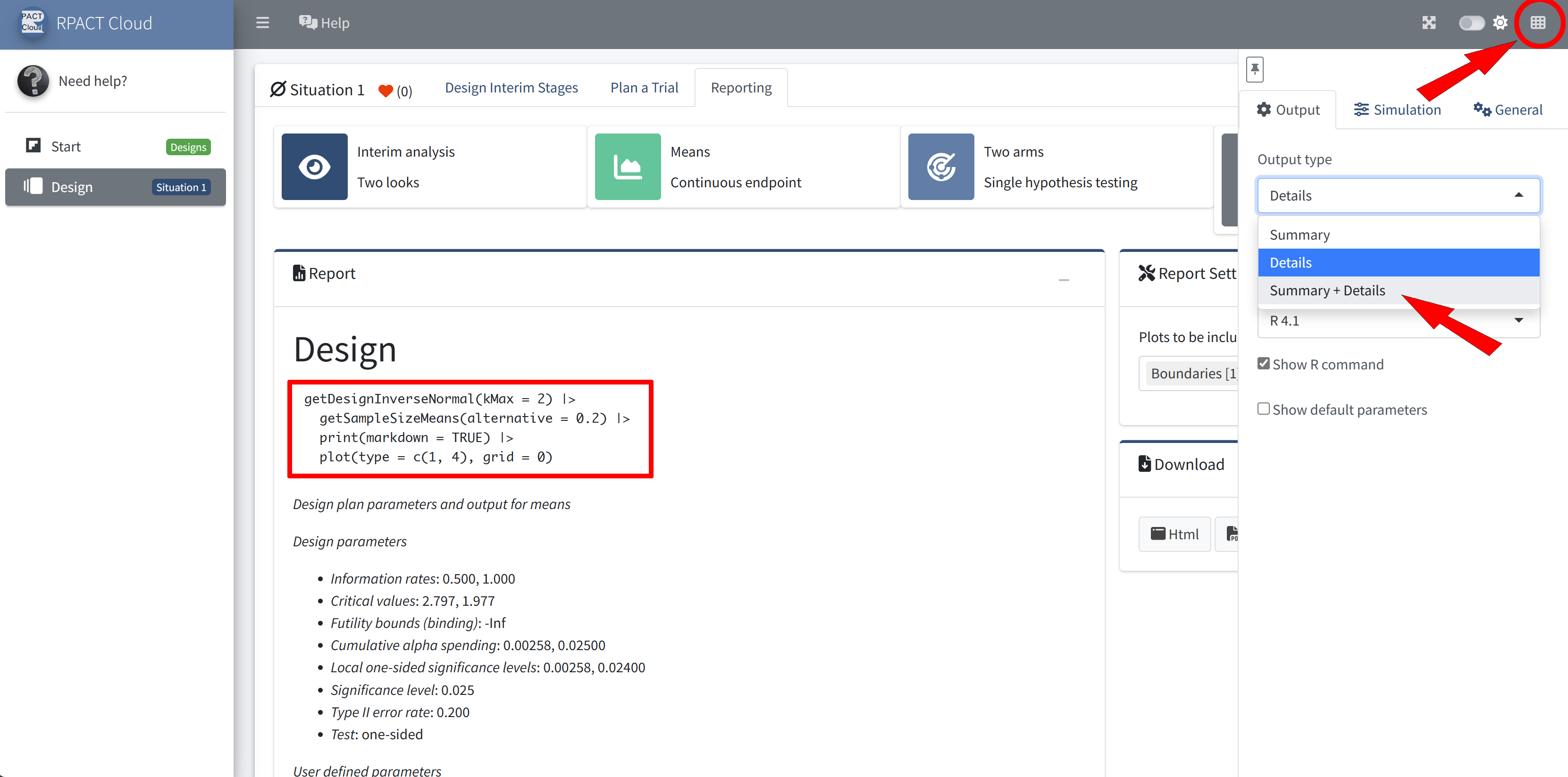Click the Two arms target icon
Screen dimensions: 1568x777
coord(940,167)
